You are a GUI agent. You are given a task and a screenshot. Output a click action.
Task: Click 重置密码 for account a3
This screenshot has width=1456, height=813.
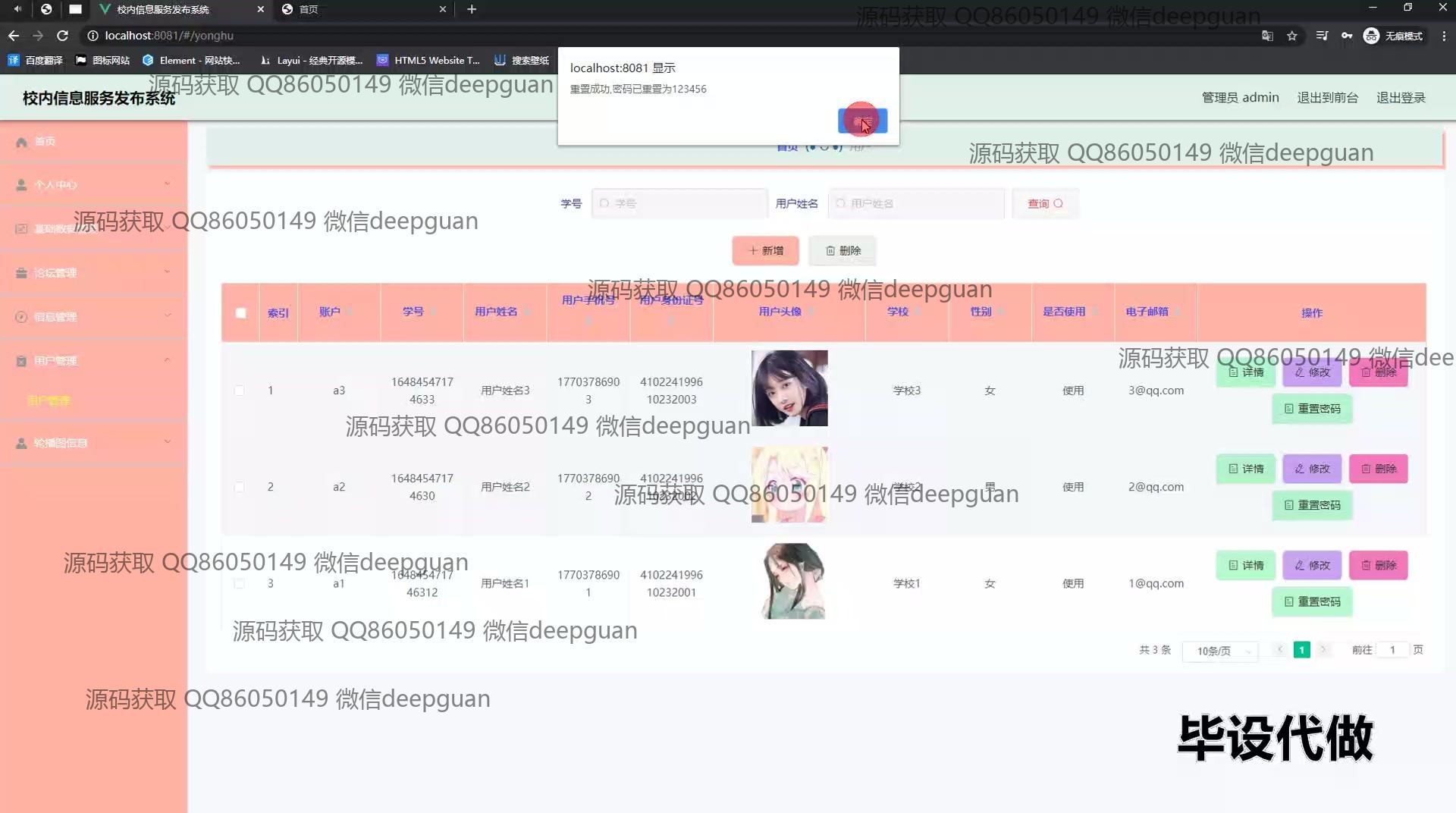coord(1312,409)
